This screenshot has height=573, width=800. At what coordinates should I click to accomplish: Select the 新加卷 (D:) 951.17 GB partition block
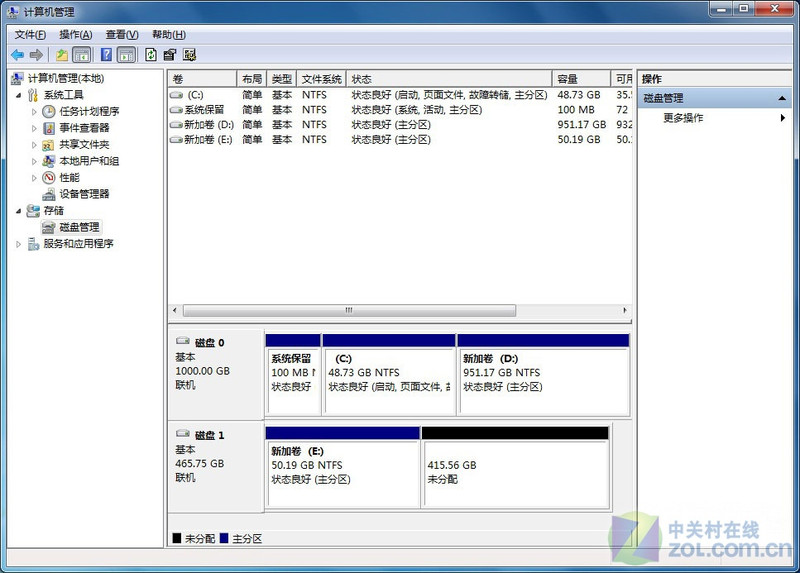point(543,375)
